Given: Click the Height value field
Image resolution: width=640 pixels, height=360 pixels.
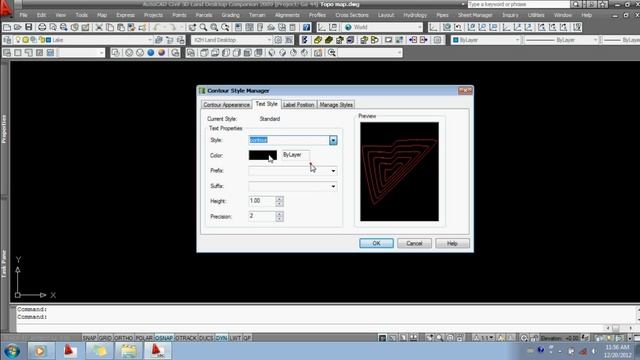Looking at the screenshot, I should 262,201.
